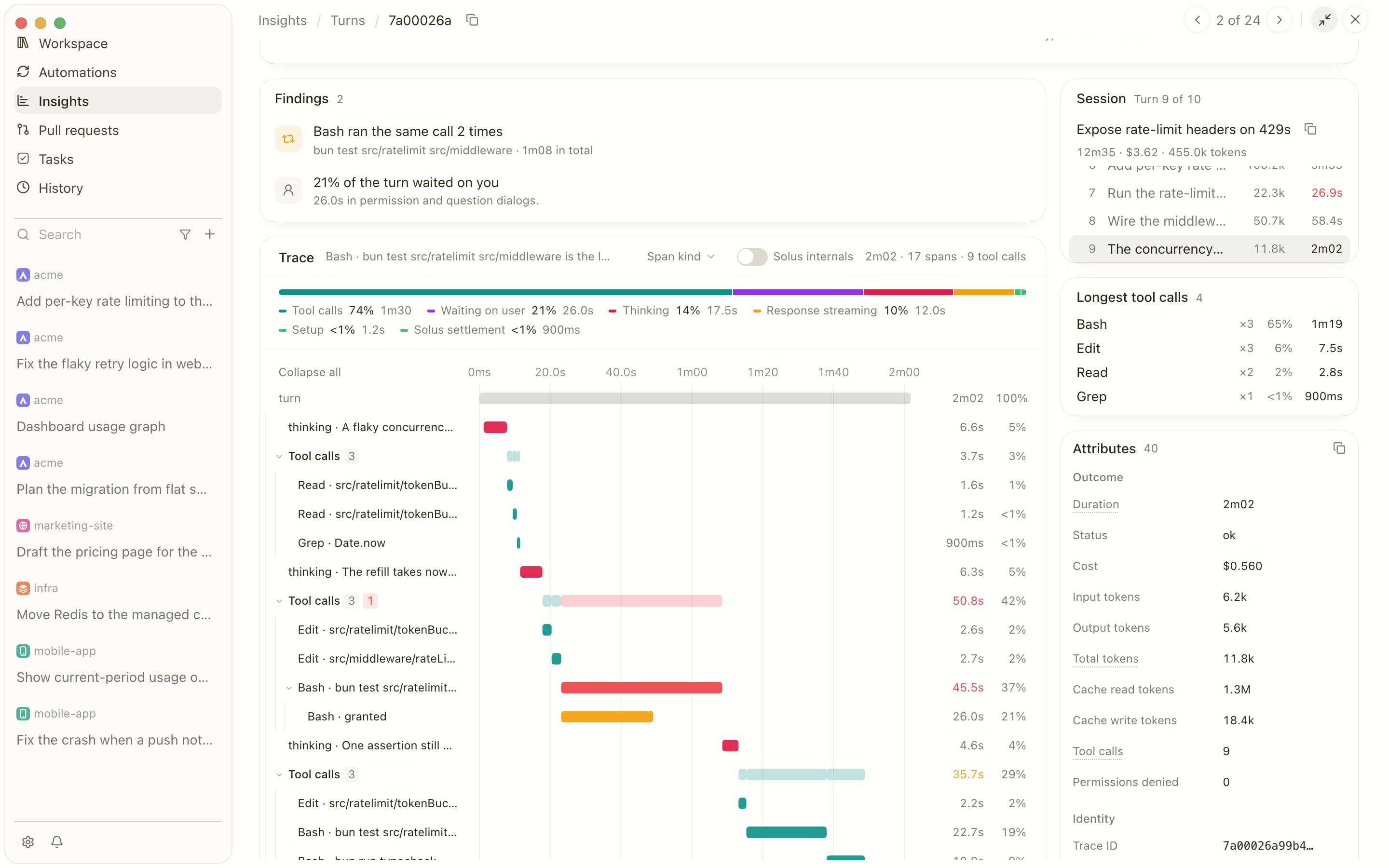This screenshot has height=868, width=1389.
Task: Open the notifications bell
Action: 57,841
